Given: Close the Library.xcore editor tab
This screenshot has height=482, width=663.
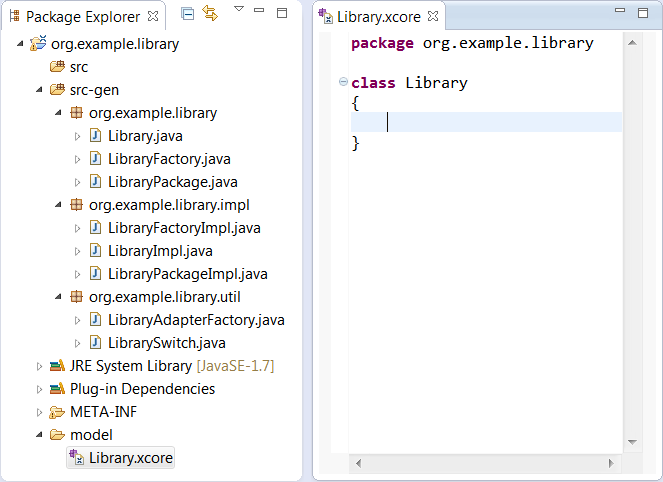Looking at the screenshot, I should 433,16.
